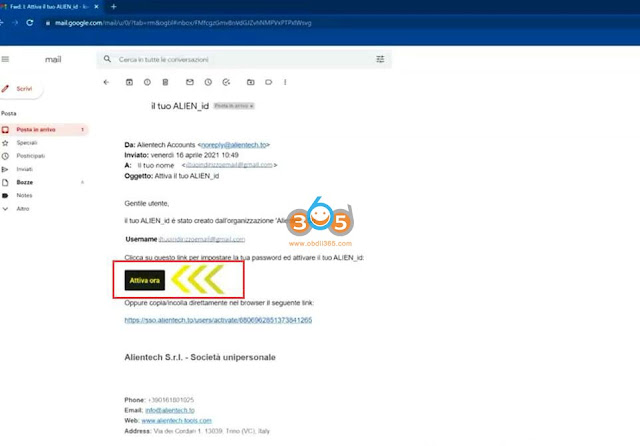Report this email as spam

click(147, 82)
